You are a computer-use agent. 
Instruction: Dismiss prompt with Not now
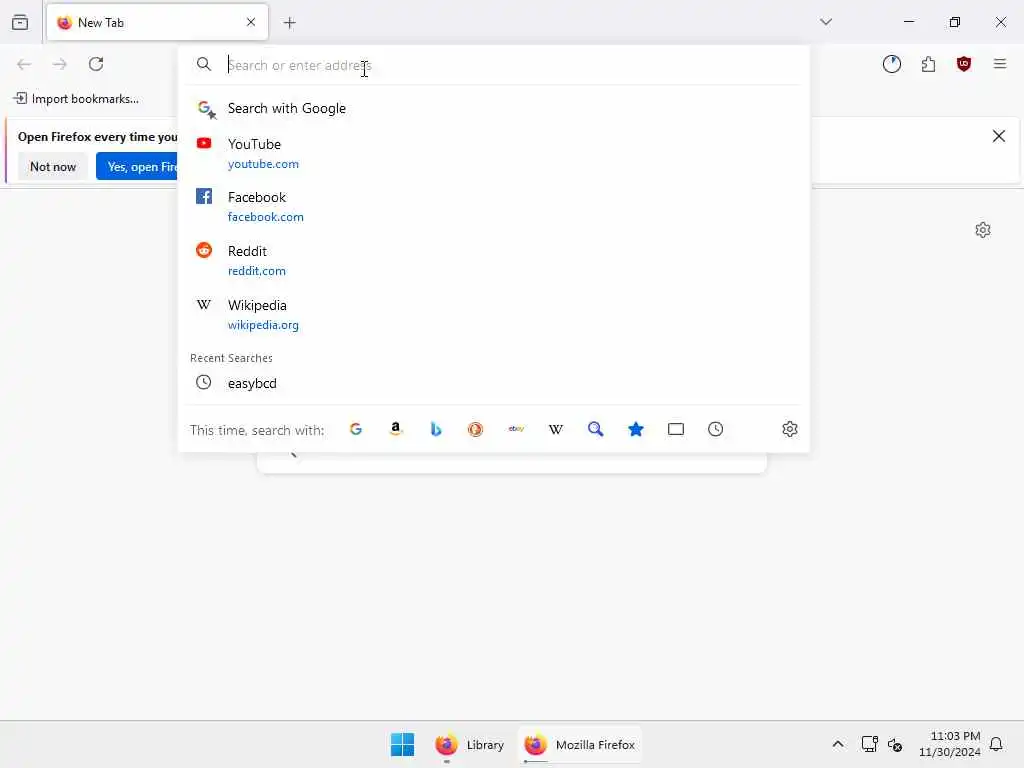(53, 167)
